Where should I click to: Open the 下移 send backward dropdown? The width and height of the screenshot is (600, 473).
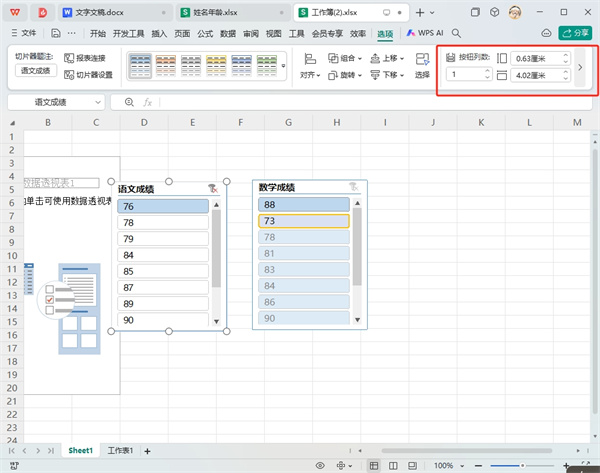(x=387, y=75)
